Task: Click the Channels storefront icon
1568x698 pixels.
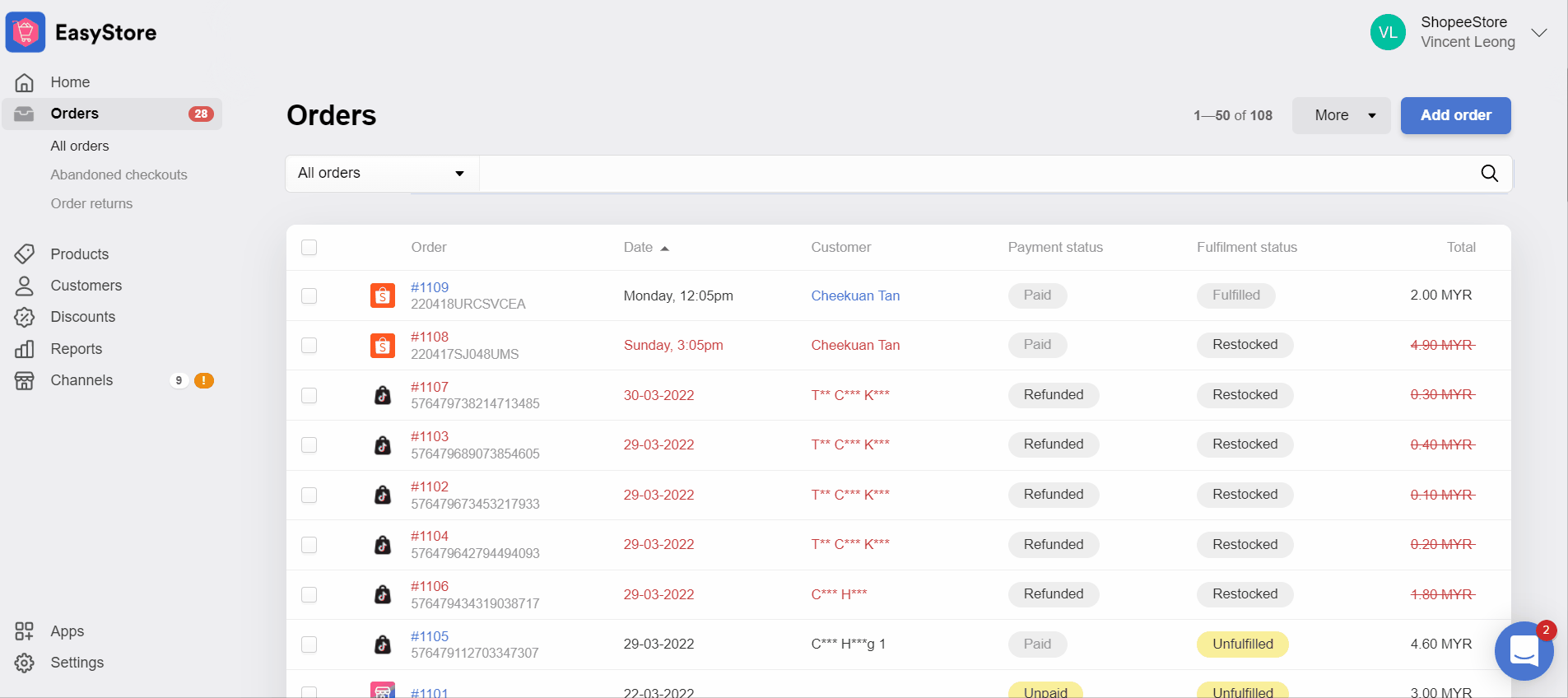Action: click(x=25, y=380)
